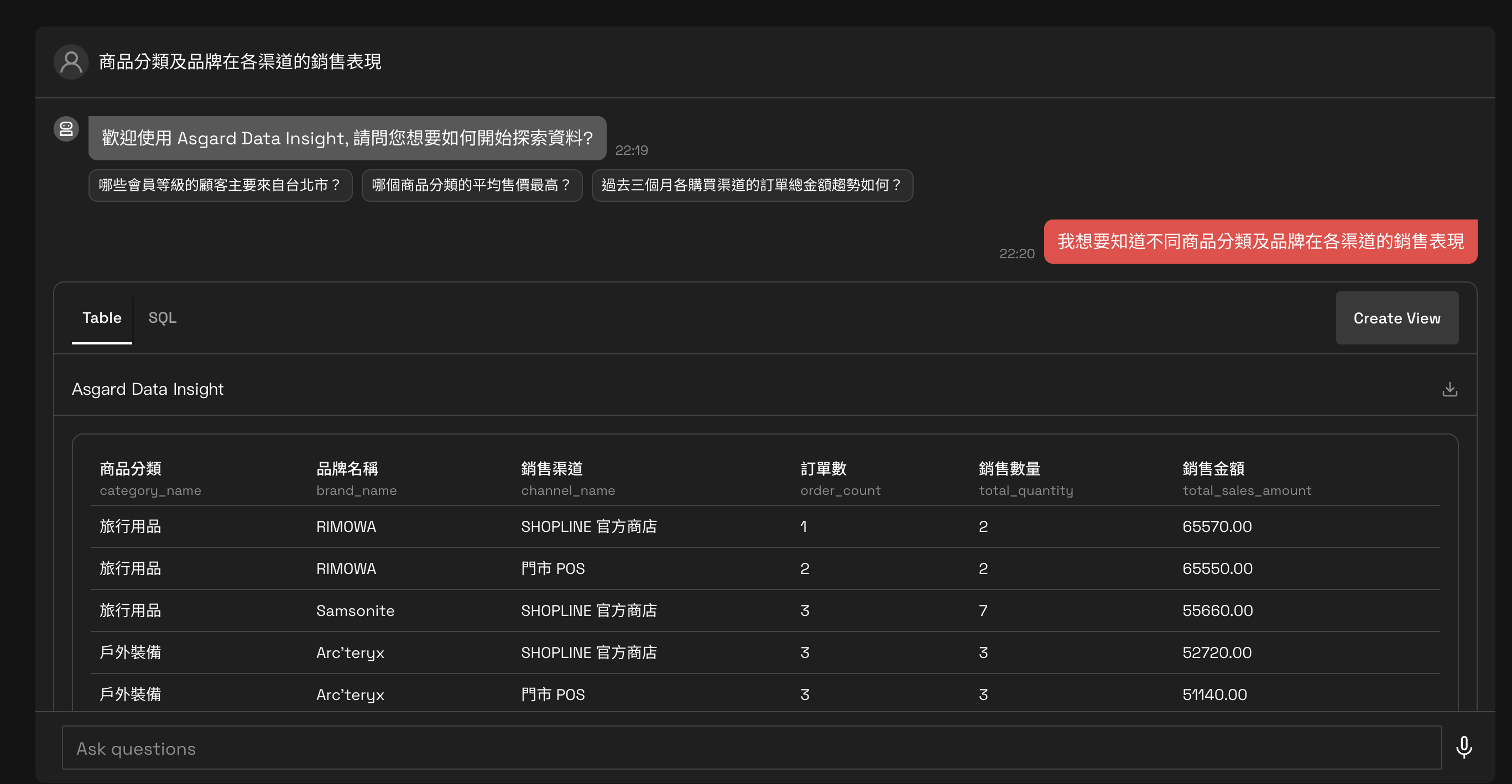This screenshot has width=1512, height=784.
Task: Click the 商品分類 category_name column header
Action: (x=150, y=478)
